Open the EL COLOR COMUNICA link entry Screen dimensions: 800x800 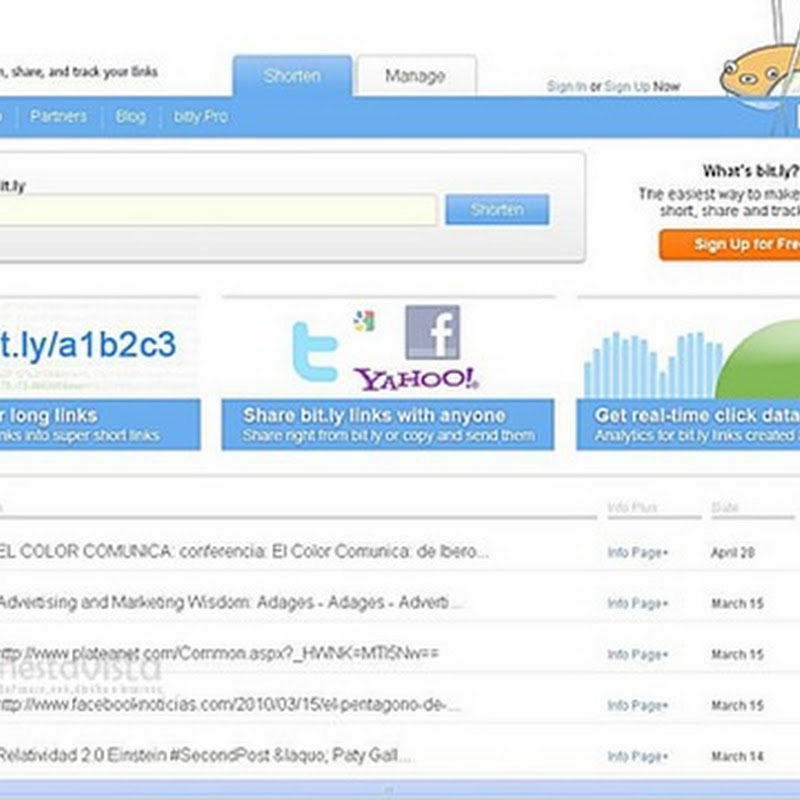[244, 552]
